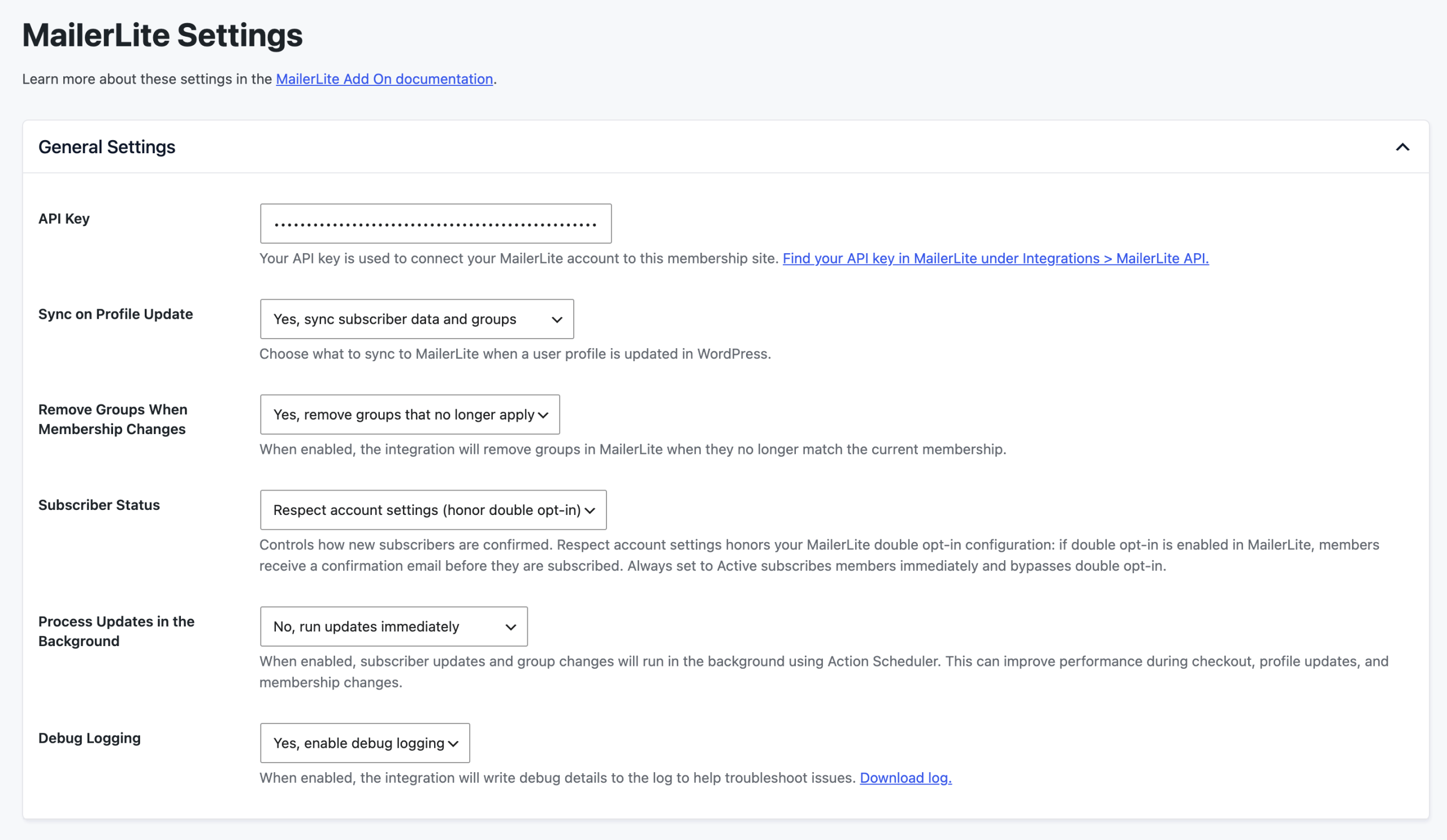Click the Process Updates in the Background label

116,631
